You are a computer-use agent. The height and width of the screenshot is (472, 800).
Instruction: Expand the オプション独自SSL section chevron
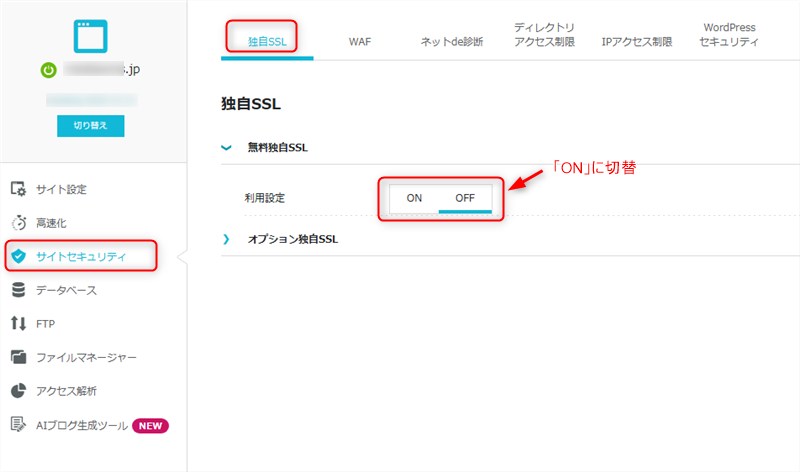pyautogui.click(x=226, y=239)
